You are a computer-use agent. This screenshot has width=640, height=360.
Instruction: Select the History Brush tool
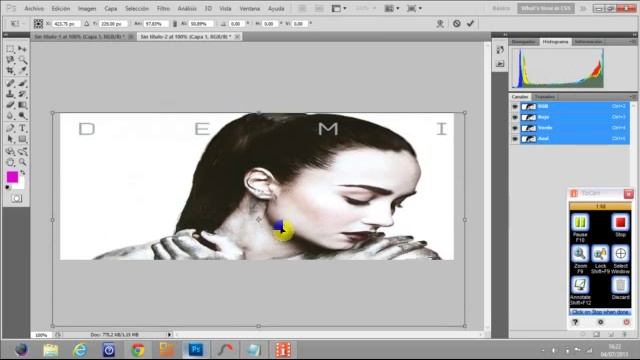(22, 94)
